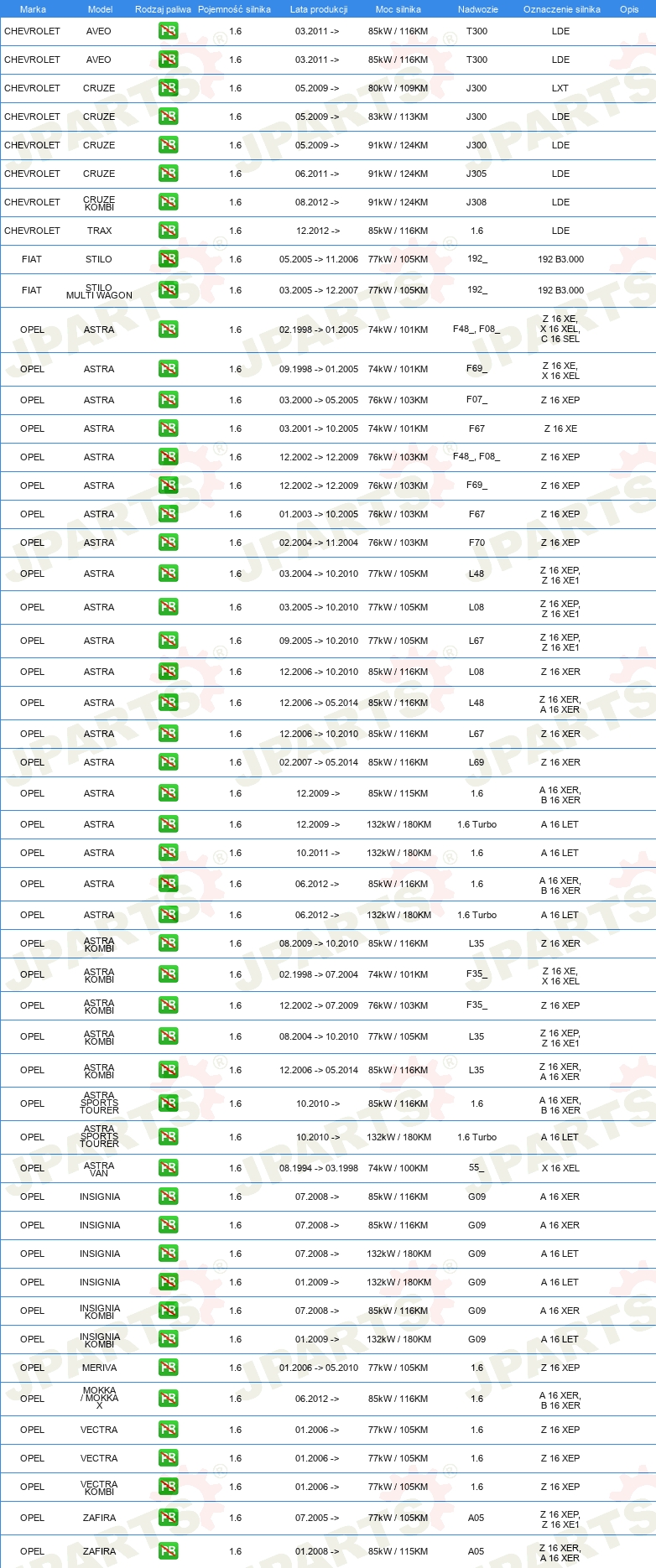Image resolution: width=656 pixels, height=1568 pixels.
Task: Click fuel icon in Chevrolet Trax row
Action: [168, 231]
